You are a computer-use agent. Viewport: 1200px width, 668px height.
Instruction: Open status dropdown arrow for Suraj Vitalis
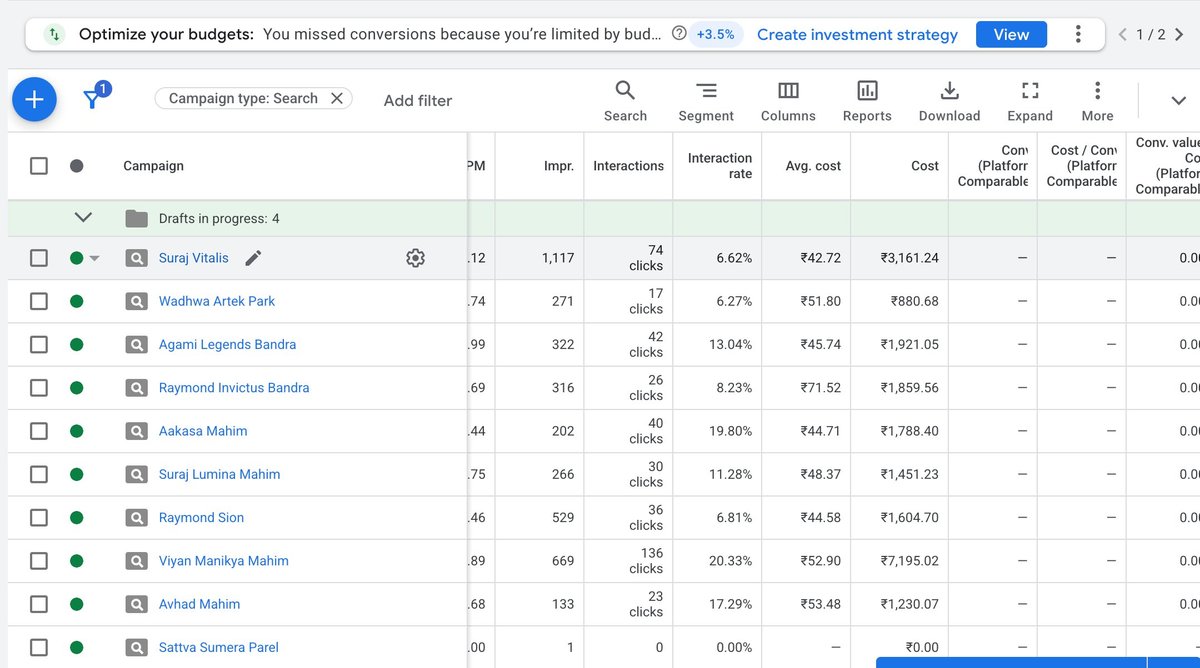coord(95,258)
